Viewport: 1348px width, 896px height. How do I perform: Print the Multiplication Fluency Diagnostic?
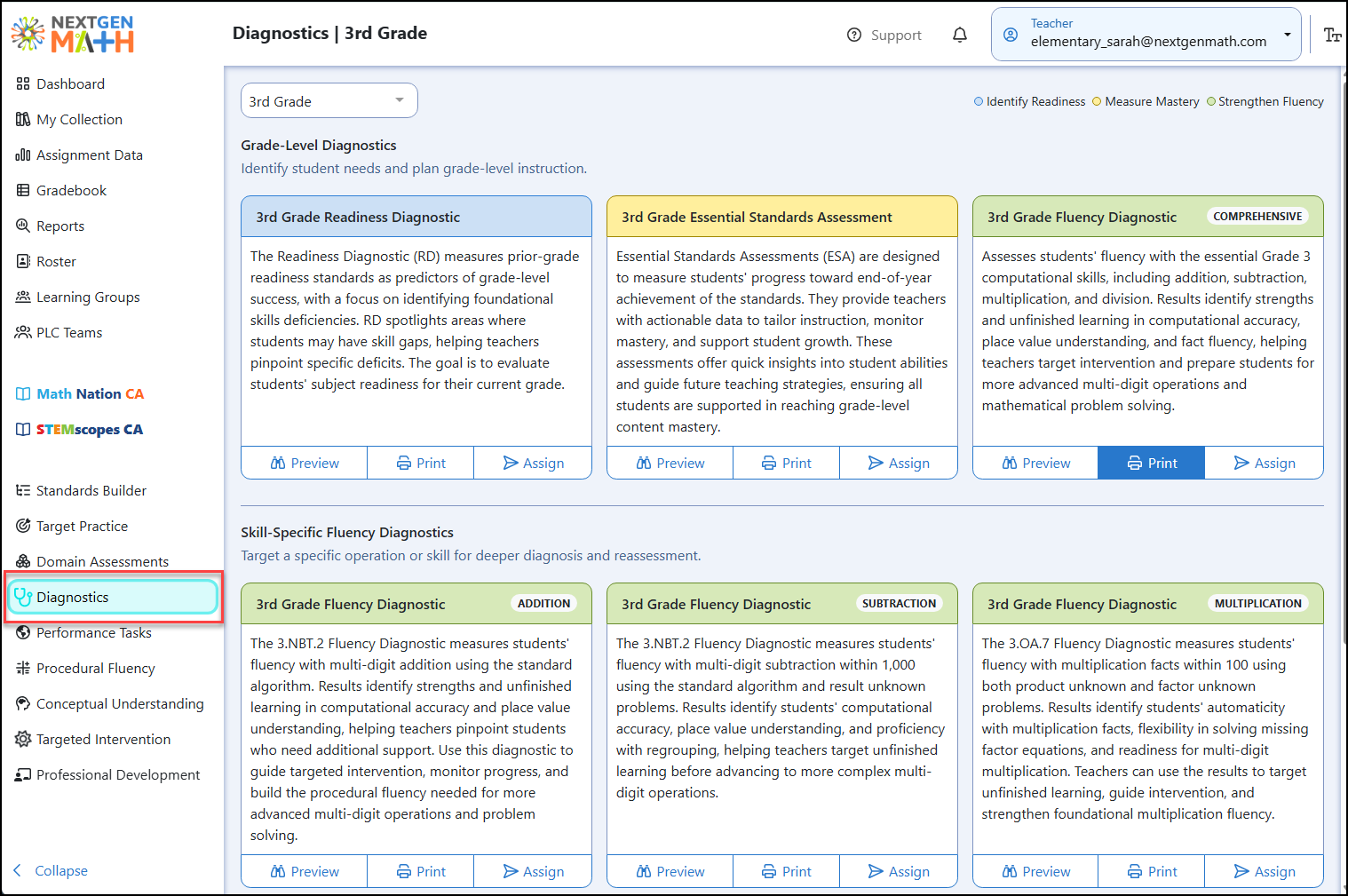tap(1152, 871)
